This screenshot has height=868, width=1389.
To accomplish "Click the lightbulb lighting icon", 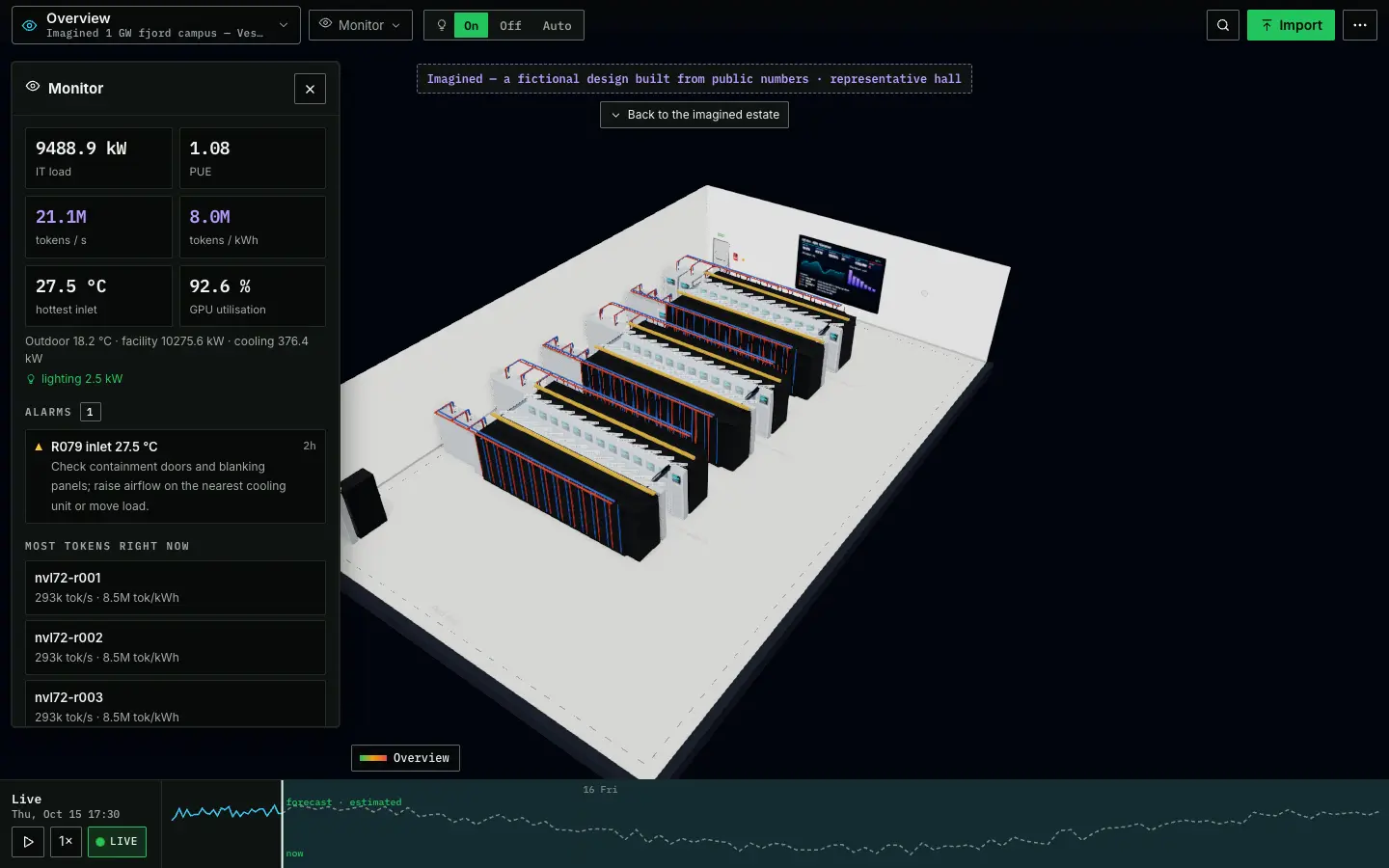I will coord(442,25).
